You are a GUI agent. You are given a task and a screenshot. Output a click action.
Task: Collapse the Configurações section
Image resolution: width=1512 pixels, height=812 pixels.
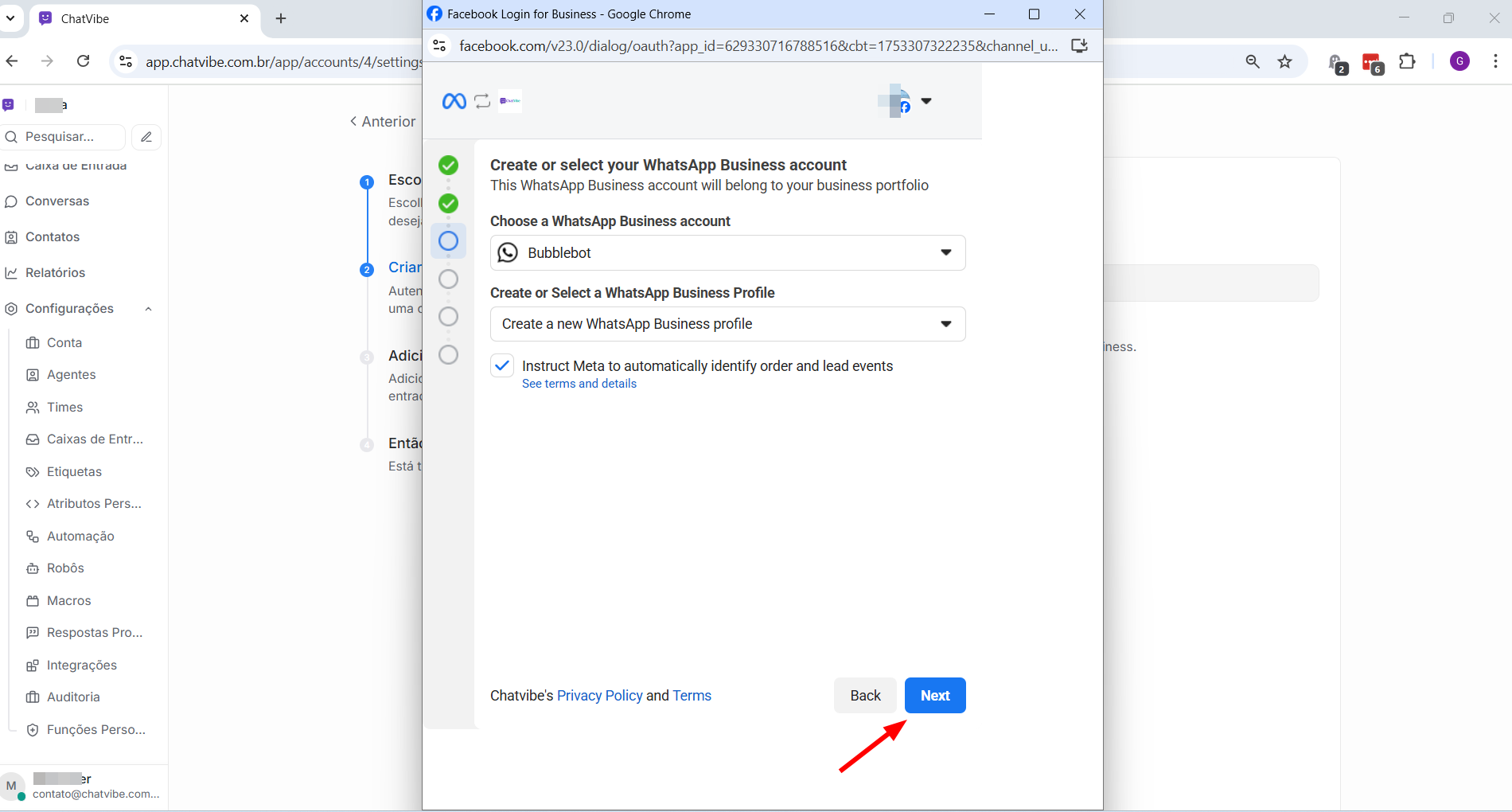148,309
